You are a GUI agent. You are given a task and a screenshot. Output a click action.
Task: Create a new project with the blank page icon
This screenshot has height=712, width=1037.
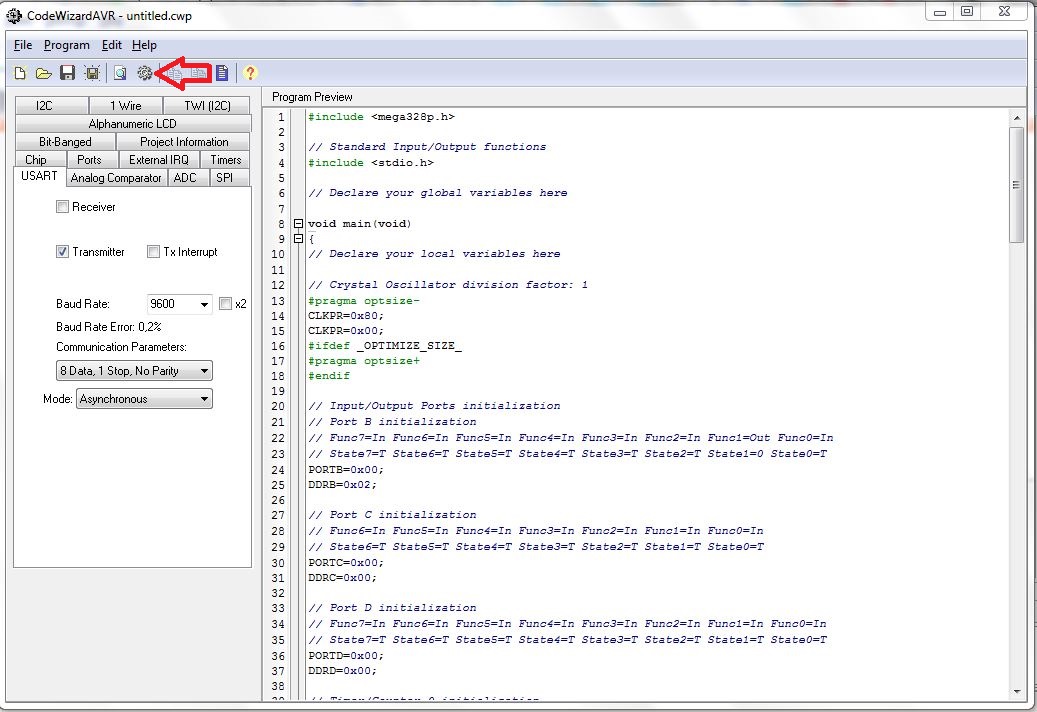click(20, 73)
